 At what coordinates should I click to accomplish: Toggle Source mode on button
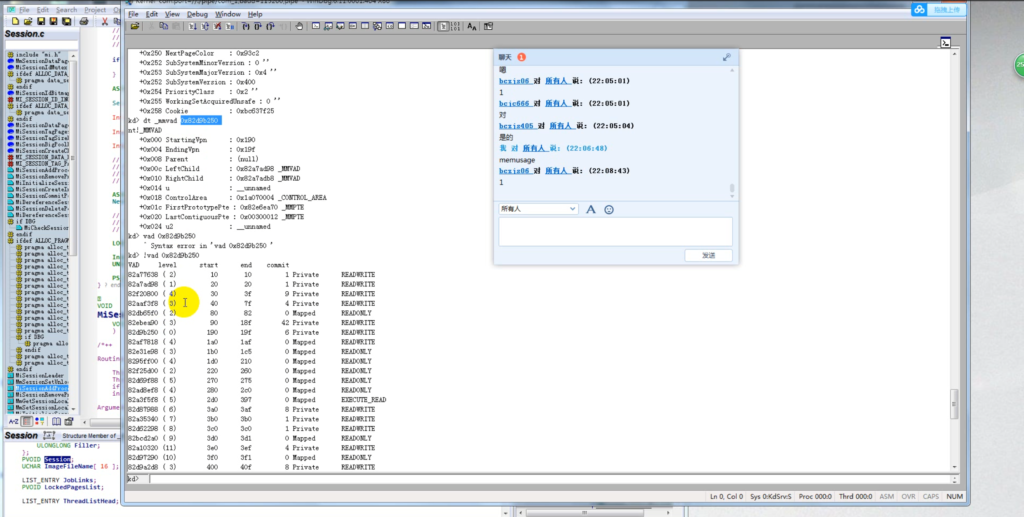pos(444,26)
